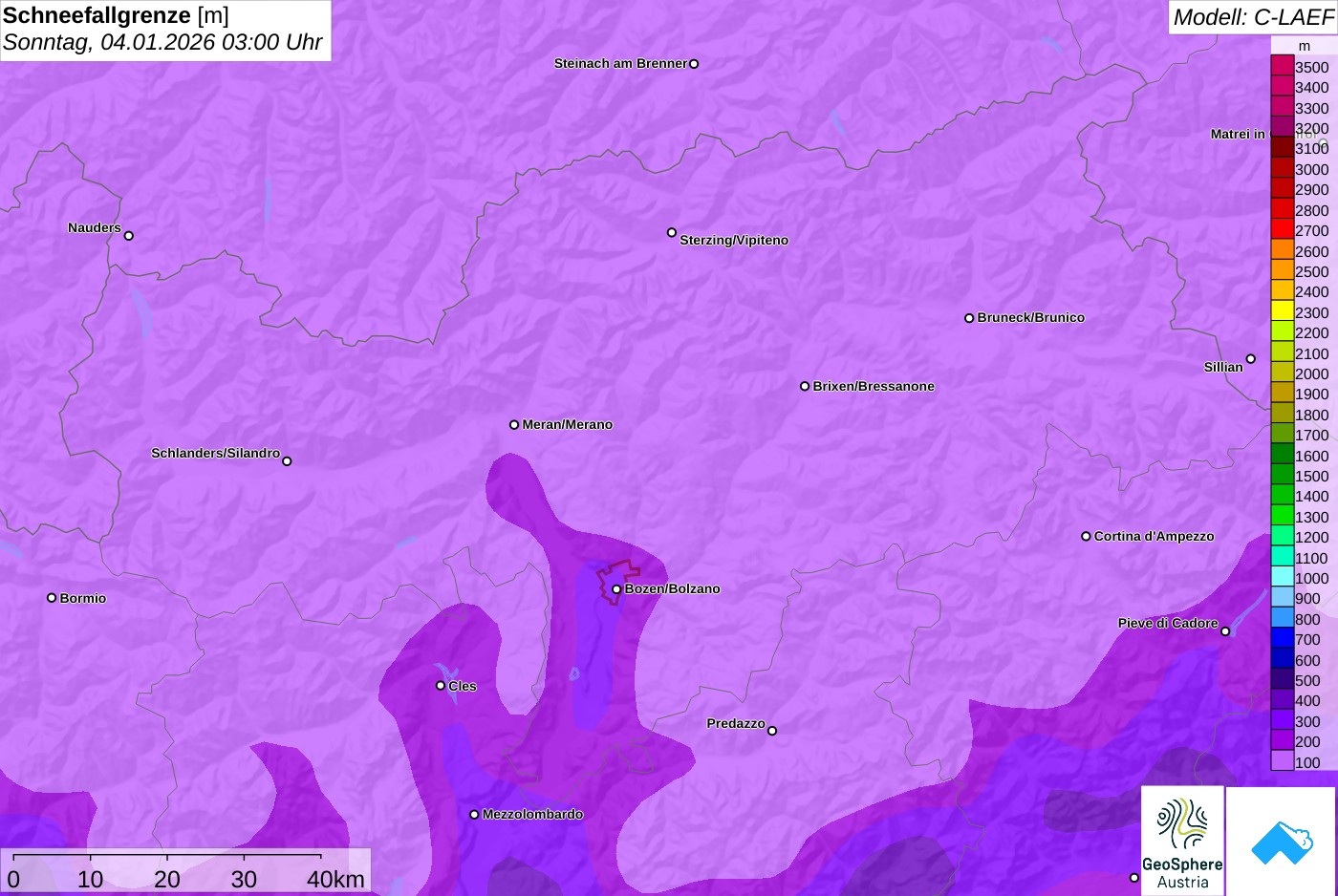This screenshot has height=896, width=1338.
Task: Click the "m" unit label above legend
Action: [x=1305, y=46]
